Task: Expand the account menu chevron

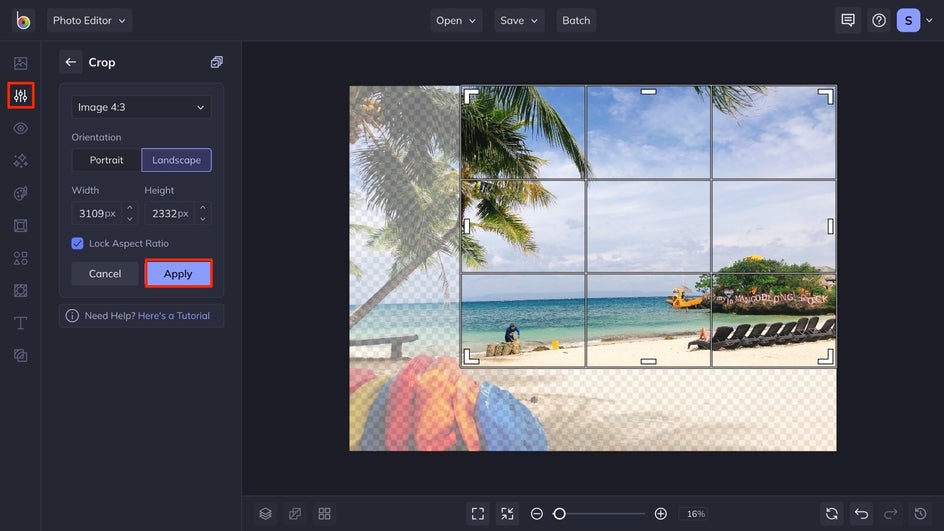Action: [929, 20]
